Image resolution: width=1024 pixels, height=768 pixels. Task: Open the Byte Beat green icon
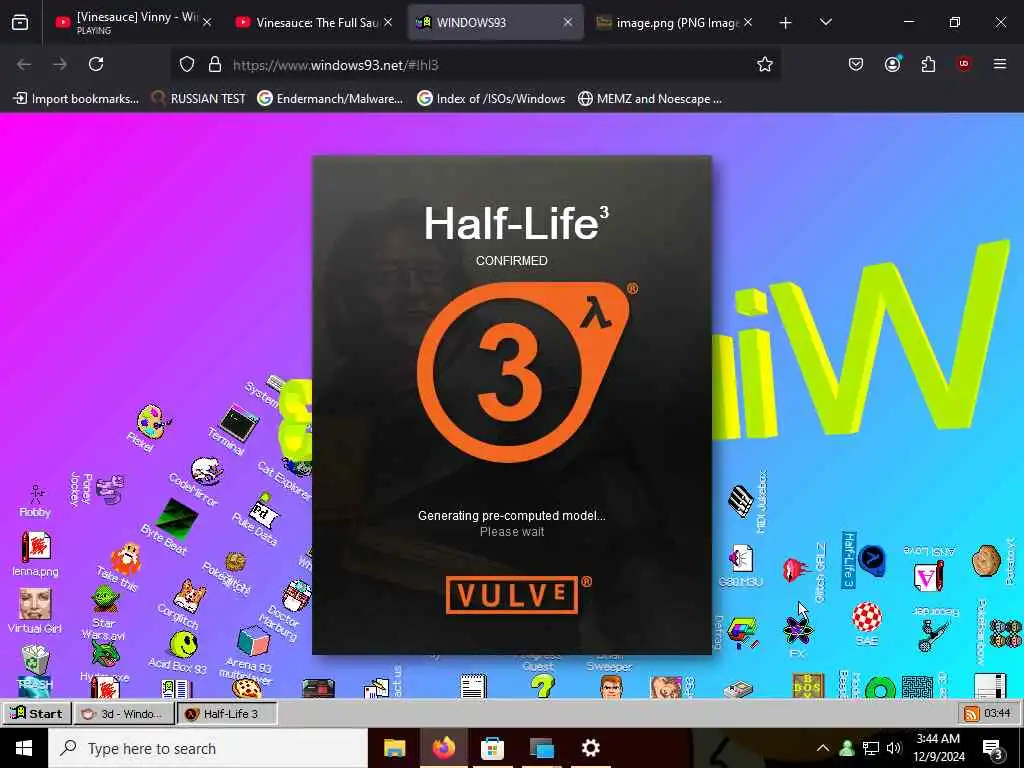tap(176, 519)
